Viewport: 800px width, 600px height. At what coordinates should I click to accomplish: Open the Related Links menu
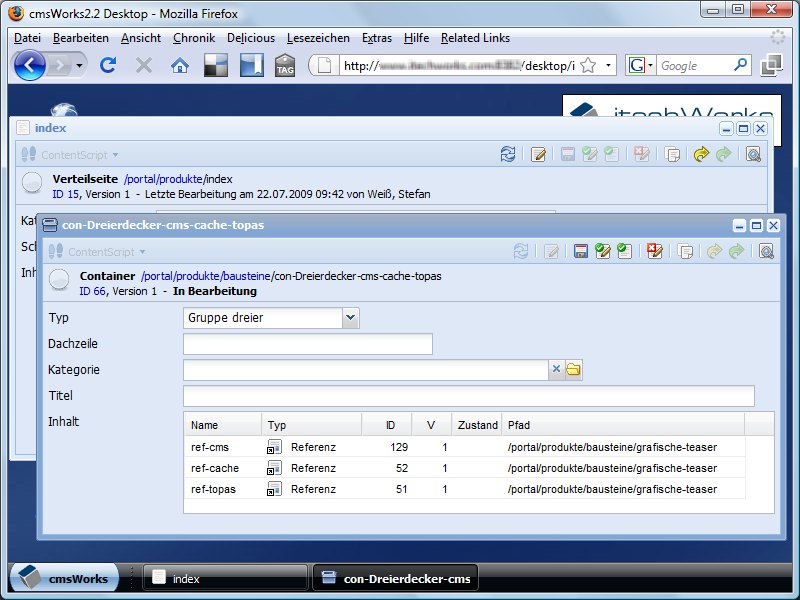[476, 38]
